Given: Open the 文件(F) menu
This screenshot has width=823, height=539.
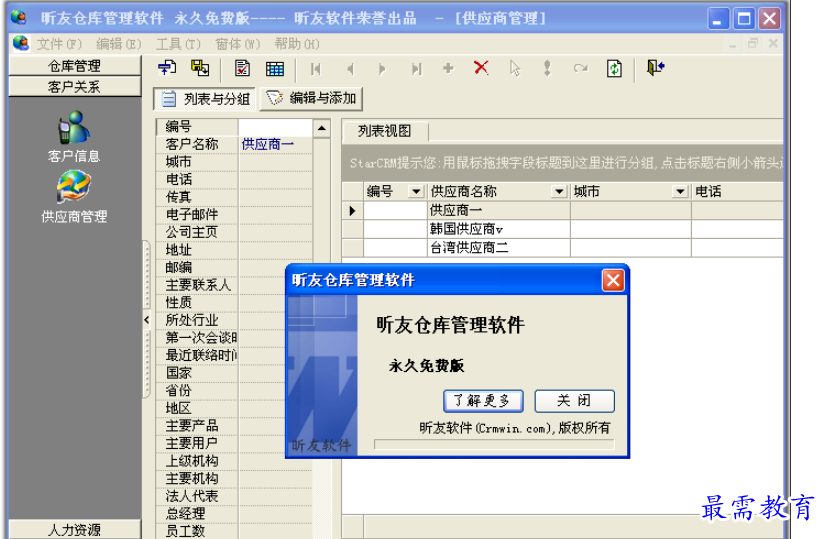Looking at the screenshot, I should pos(59,44).
